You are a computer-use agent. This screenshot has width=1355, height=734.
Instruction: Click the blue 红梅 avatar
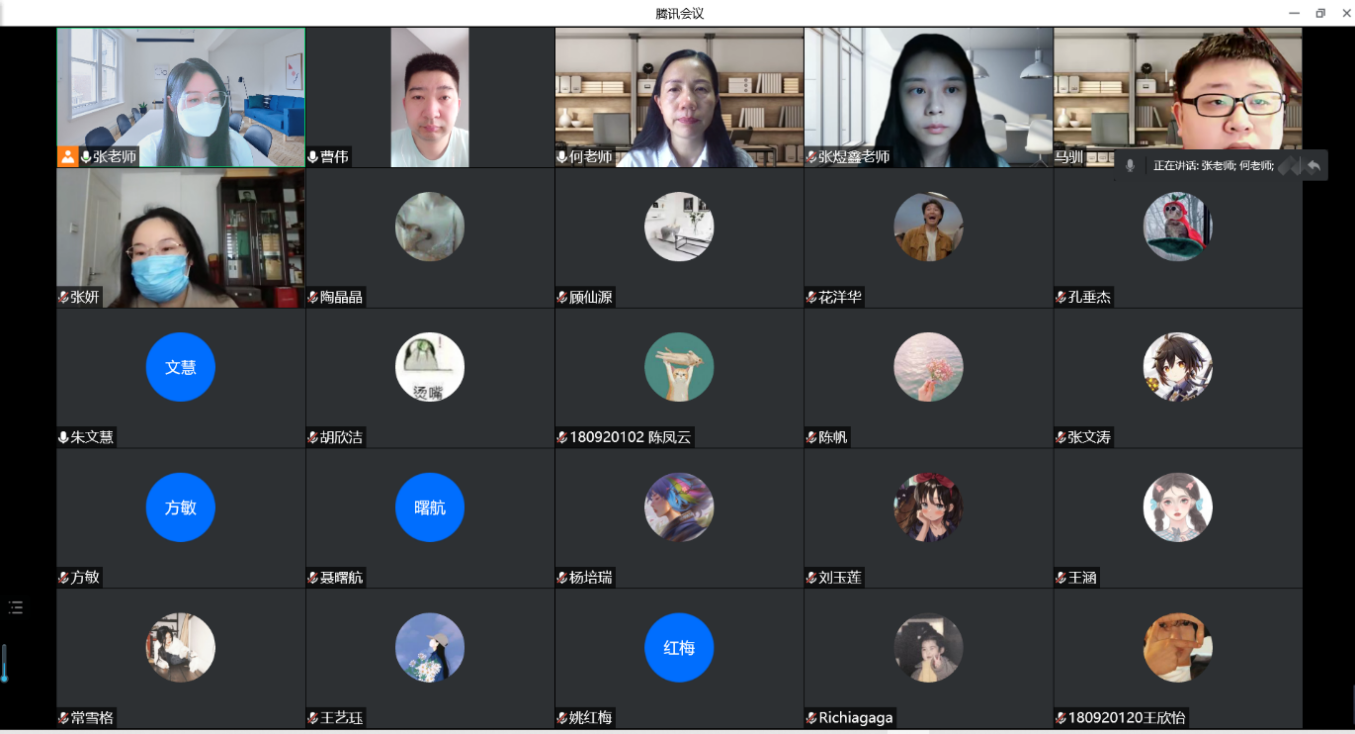[679, 647]
